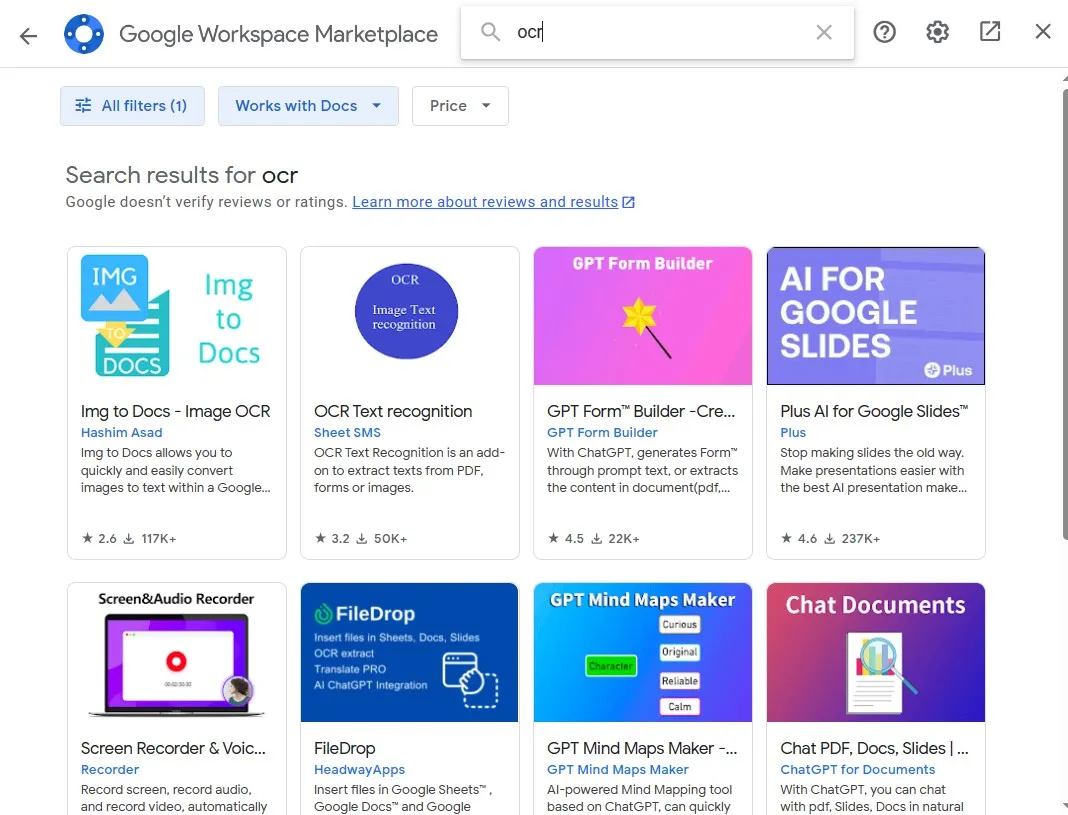1068x815 pixels.
Task: Click Learn more about reviews and results
Action: (x=484, y=202)
